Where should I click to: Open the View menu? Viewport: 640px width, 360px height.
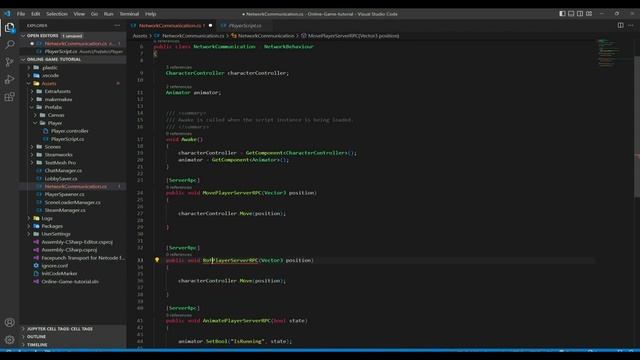pos(79,14)
